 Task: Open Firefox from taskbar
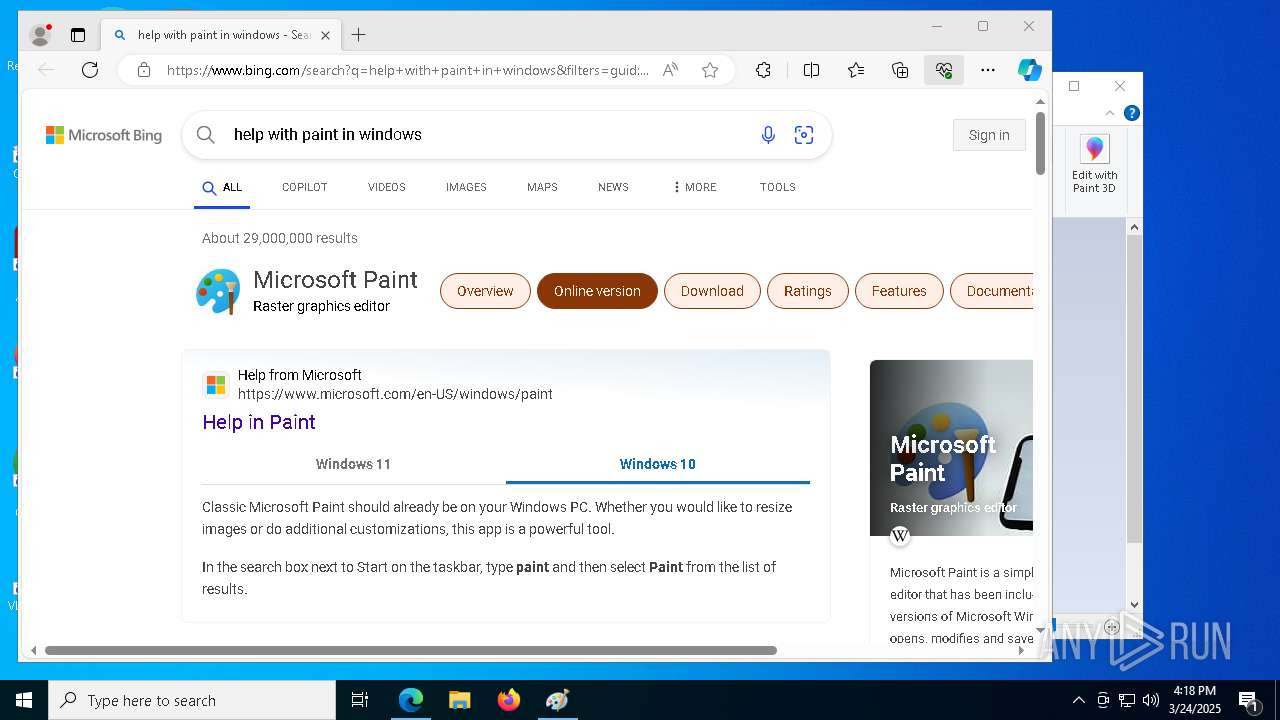coord(509,700)
